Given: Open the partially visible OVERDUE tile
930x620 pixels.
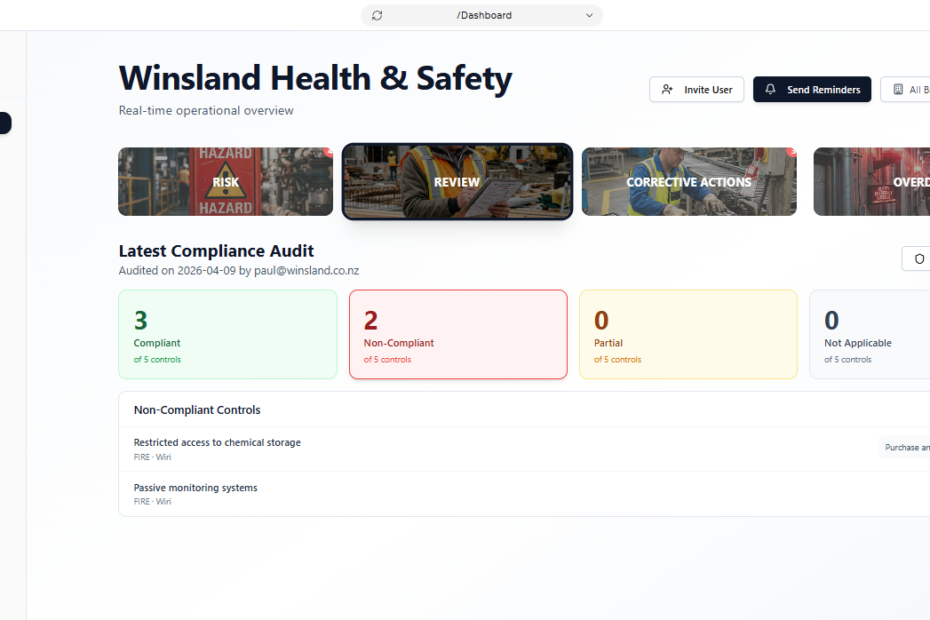Looking at the screenshot, I should pyautogui.click(x=872, y=182).
